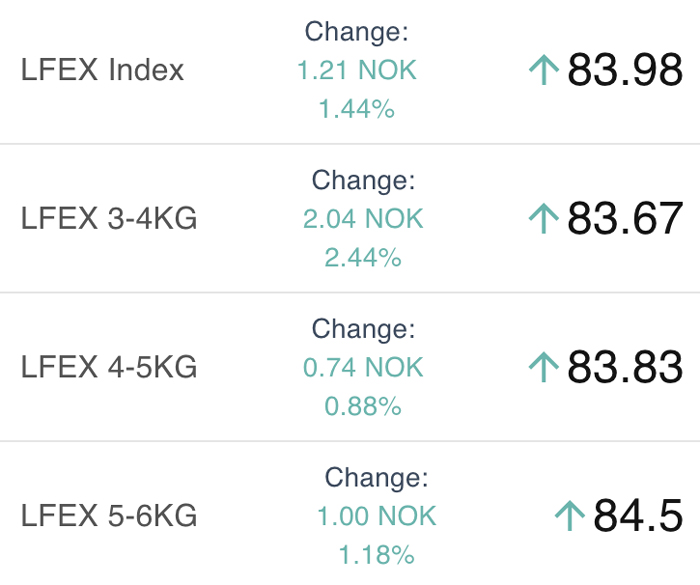This screenshot has width=700, height=585.
Task: Click the 2.04 NOK change value
Action: pyautogui.click(x=363, y=218)
